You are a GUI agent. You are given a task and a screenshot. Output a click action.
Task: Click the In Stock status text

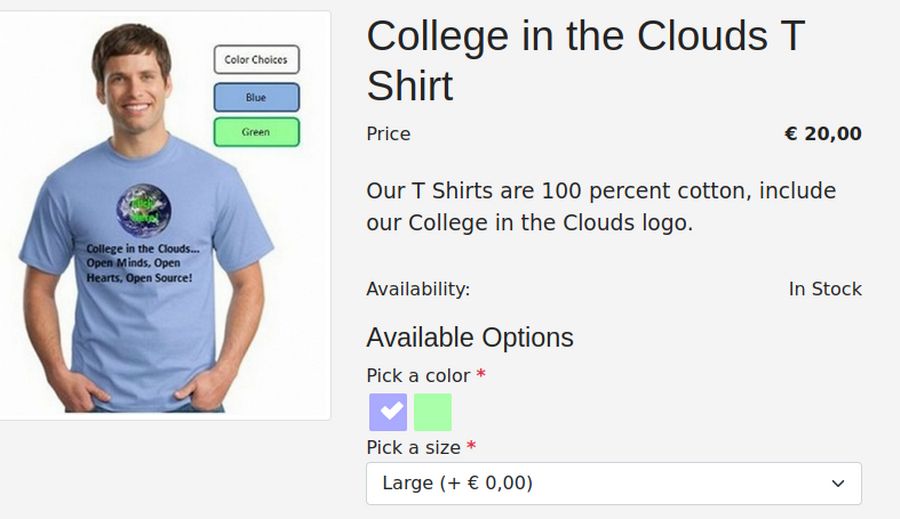[825, 289]
